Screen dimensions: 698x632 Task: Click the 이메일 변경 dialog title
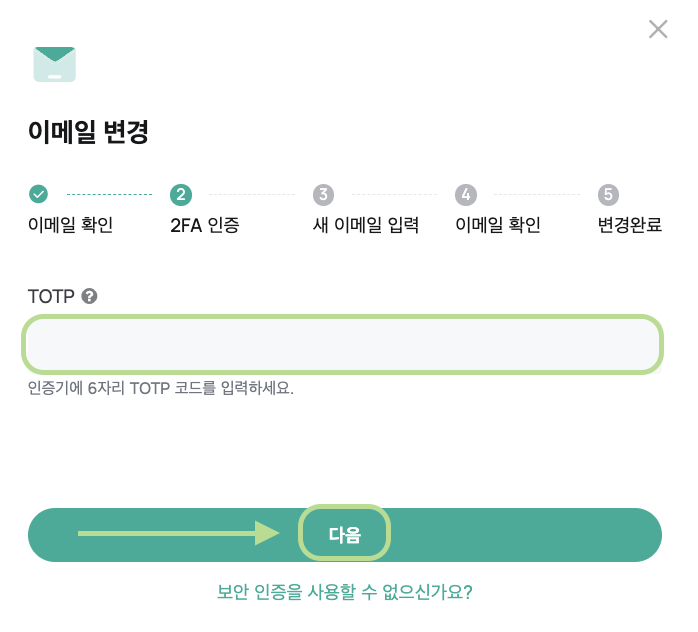point(88,132)
